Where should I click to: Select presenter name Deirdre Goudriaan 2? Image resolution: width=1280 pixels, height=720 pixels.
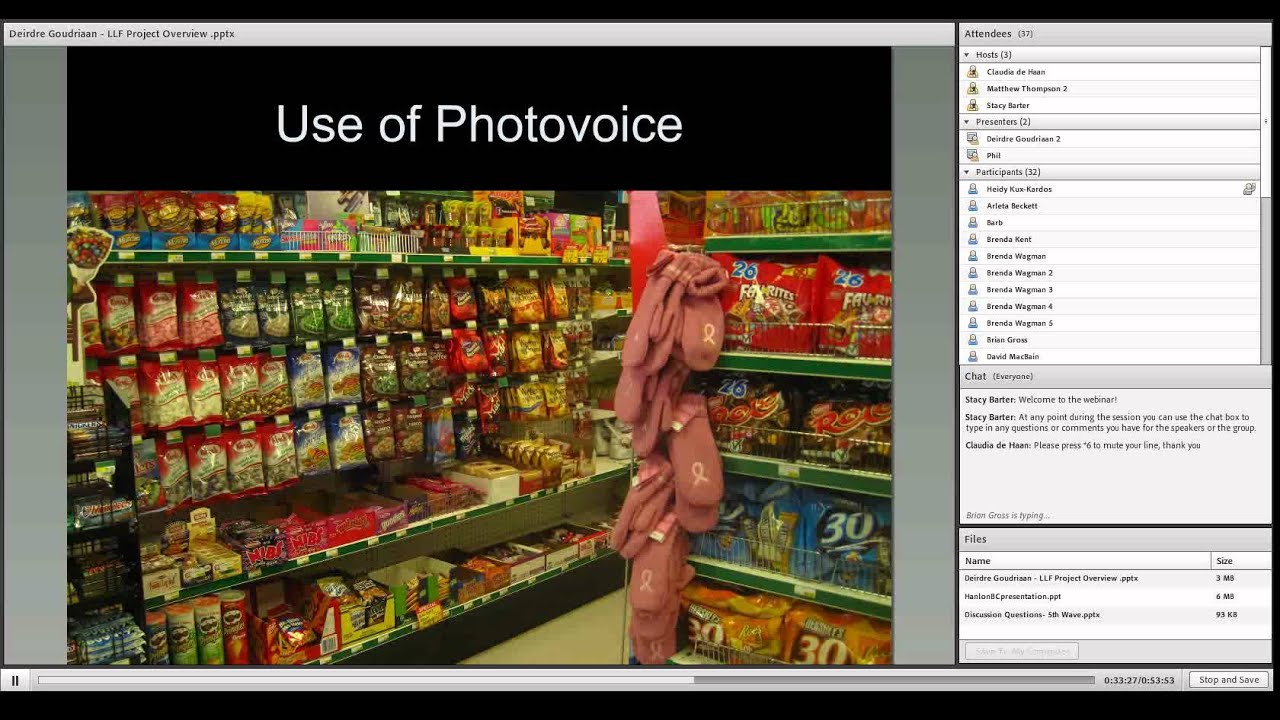[1023, 139]
